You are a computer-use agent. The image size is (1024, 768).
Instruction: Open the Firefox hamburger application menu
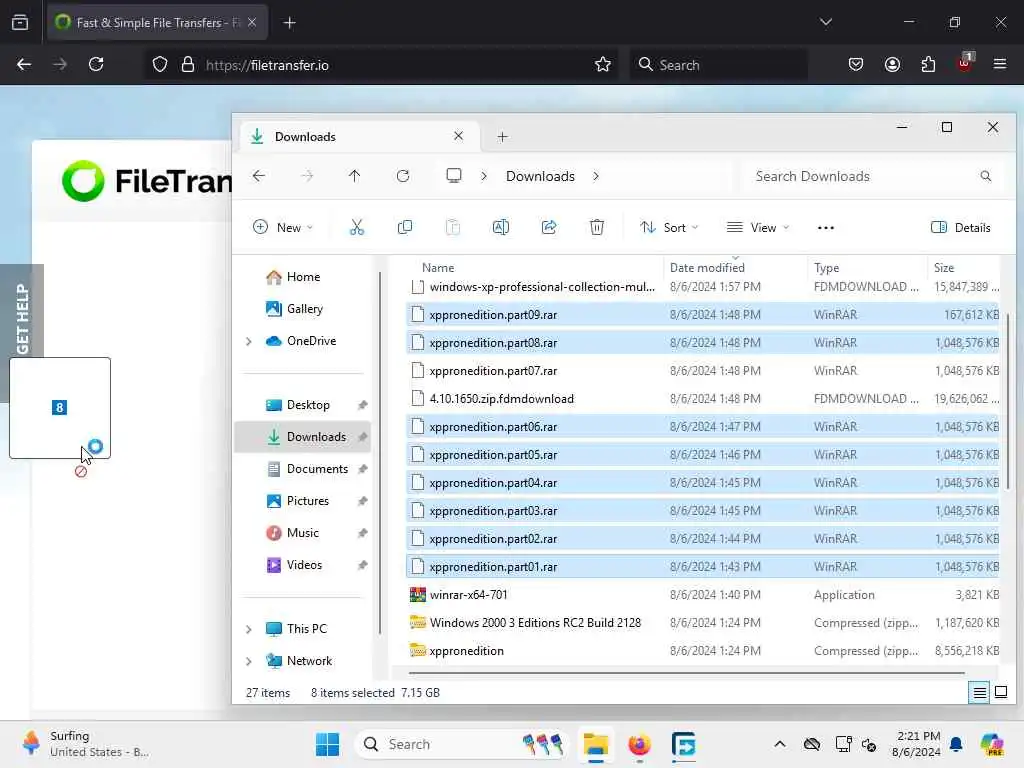tap(1000, 64)
